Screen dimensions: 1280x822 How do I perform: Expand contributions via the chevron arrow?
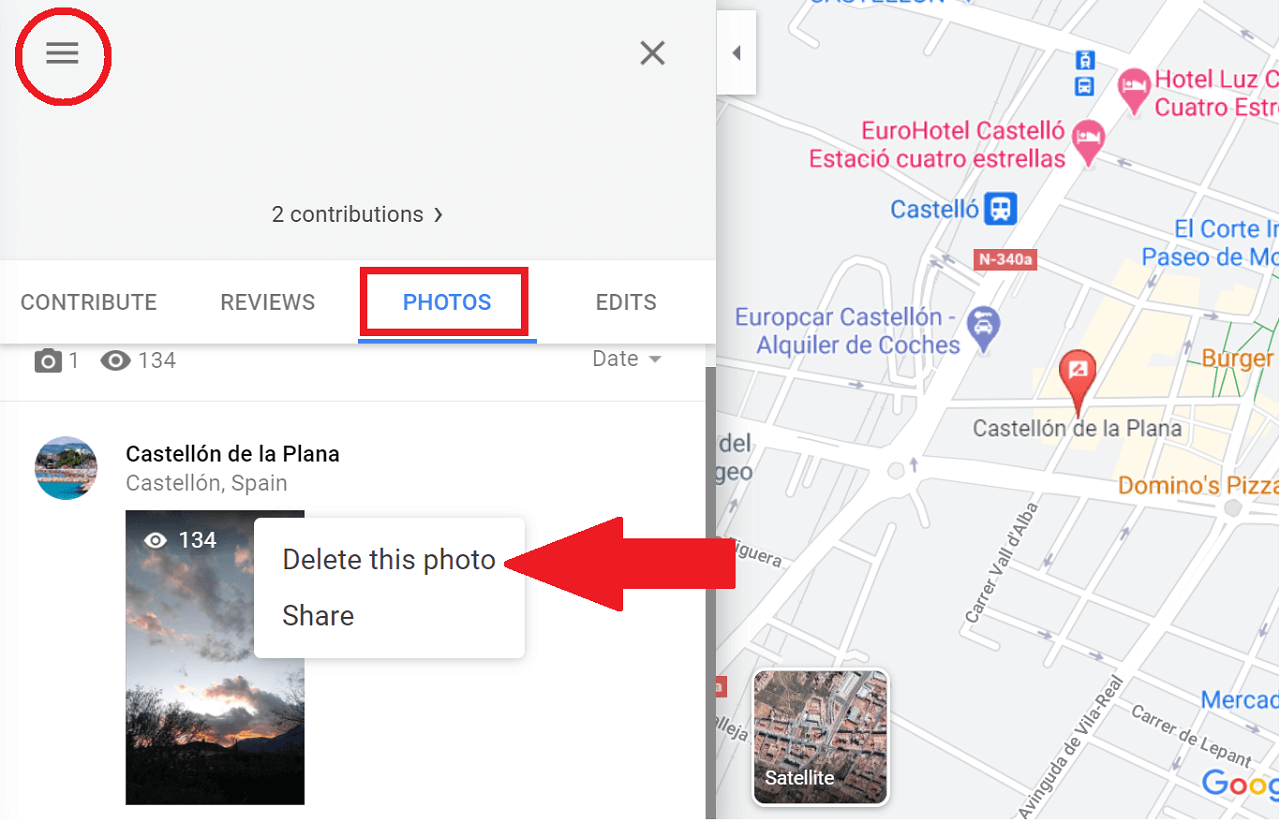click(x=437, y=214)
